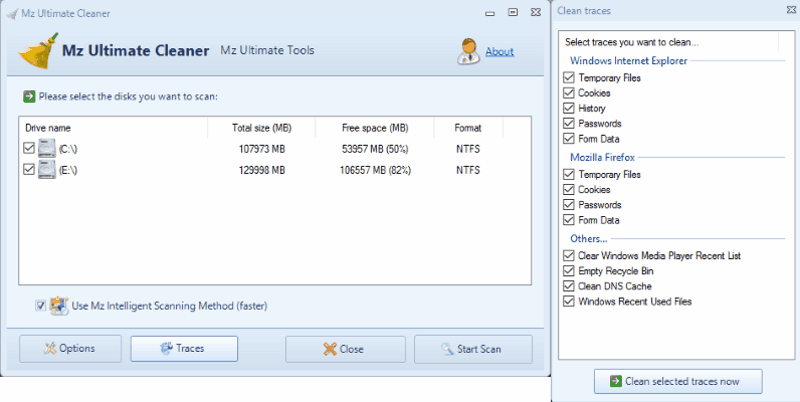
Task: Open the Options button
Action: (70, 349)
